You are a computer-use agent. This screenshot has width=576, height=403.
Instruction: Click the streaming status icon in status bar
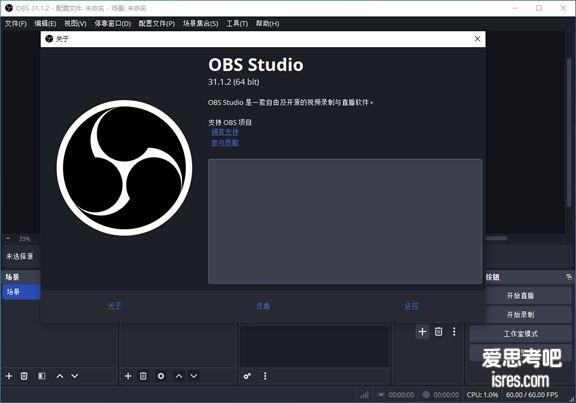(x=381, y=395)
